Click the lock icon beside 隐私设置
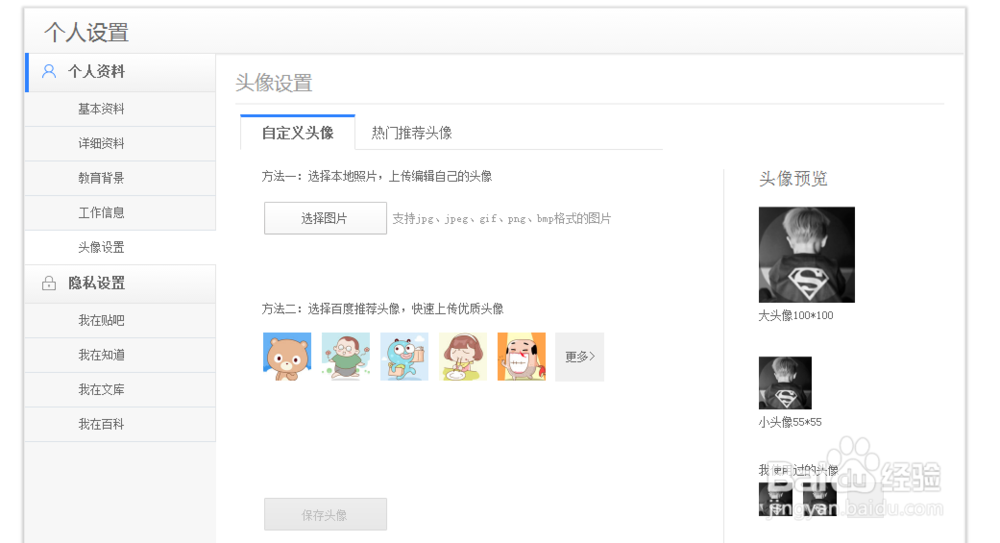 [x=48, y=283]
